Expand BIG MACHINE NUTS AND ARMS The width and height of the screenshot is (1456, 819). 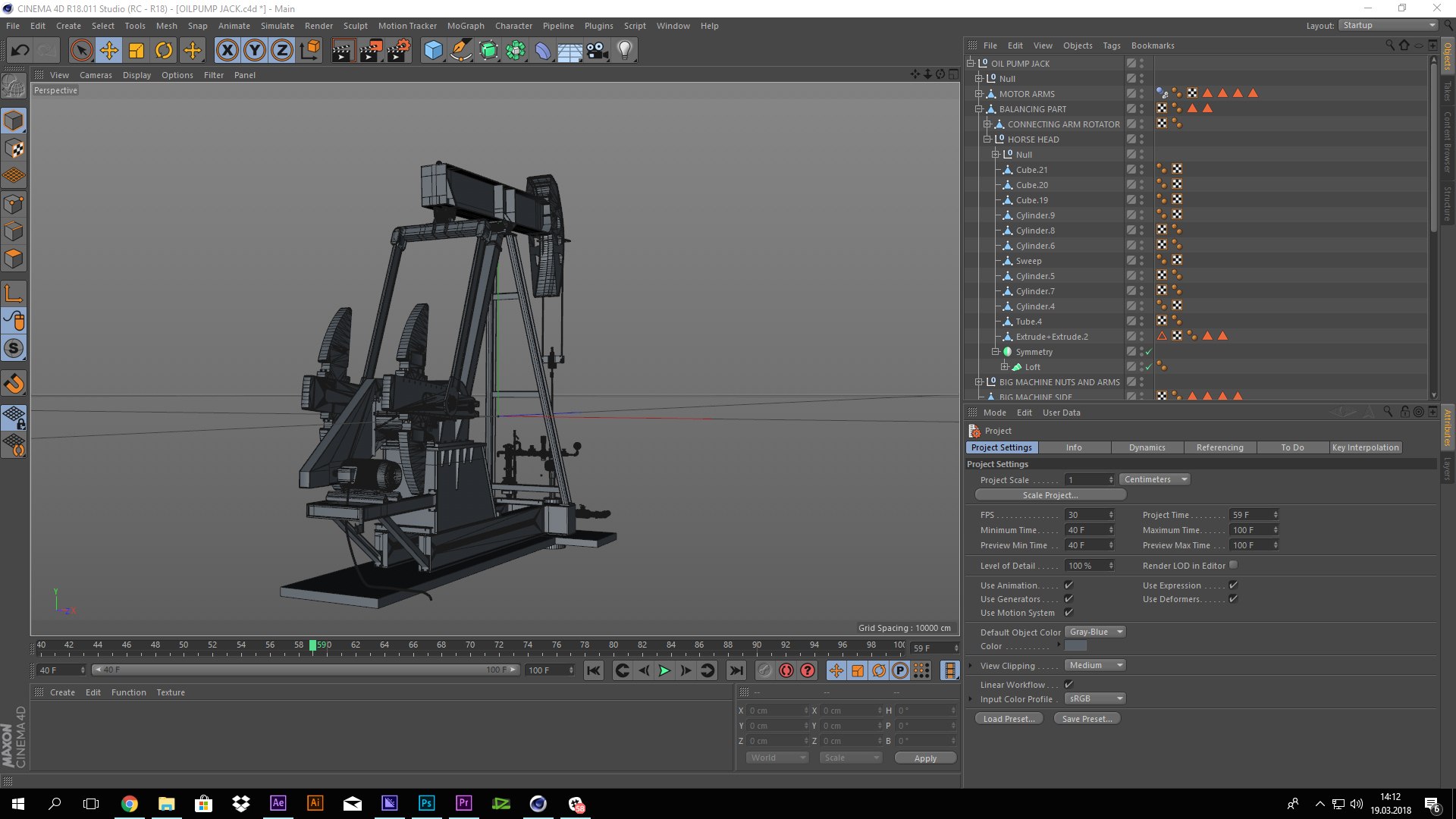tap(979, 382)
